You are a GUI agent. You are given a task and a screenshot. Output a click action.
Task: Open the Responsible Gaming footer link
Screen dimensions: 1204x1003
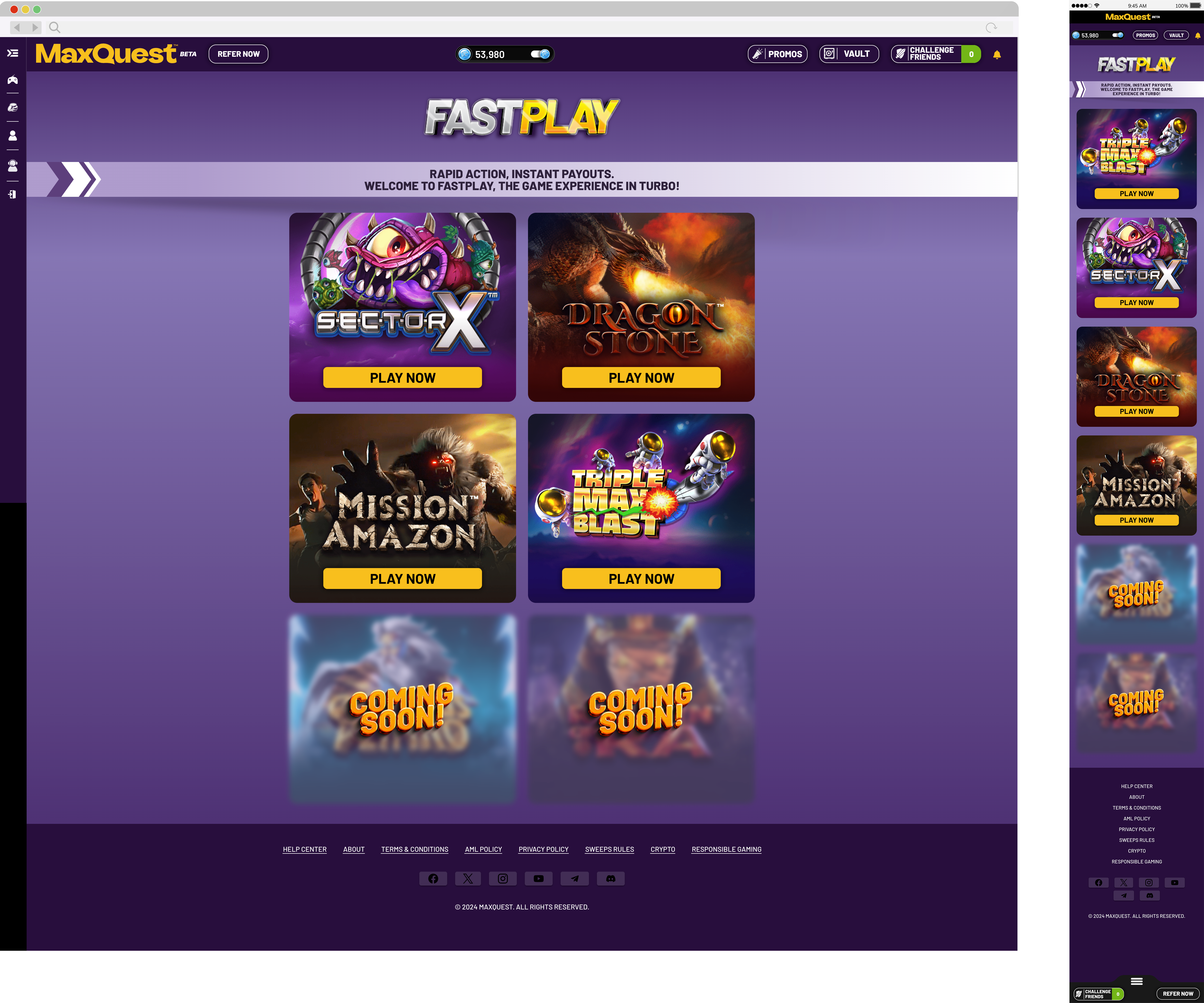pyautogui.click(x=726, y=849)
